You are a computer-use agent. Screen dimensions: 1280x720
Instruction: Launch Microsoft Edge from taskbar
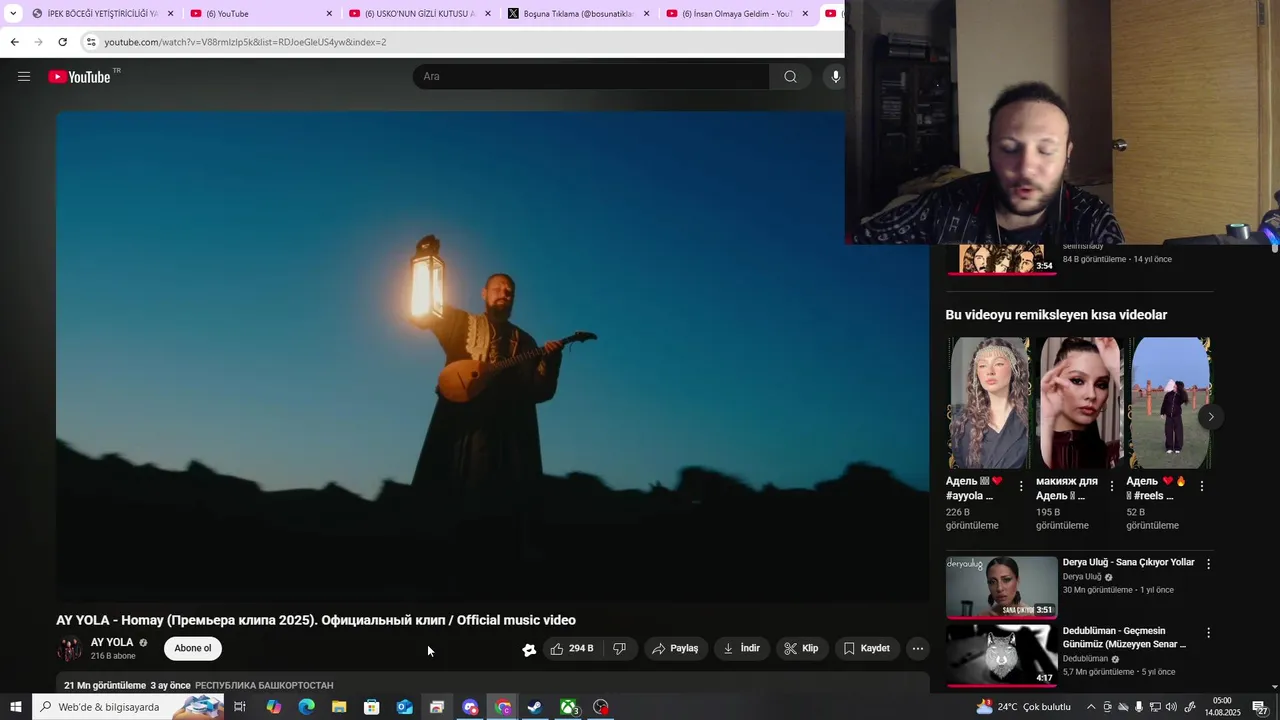306,707
